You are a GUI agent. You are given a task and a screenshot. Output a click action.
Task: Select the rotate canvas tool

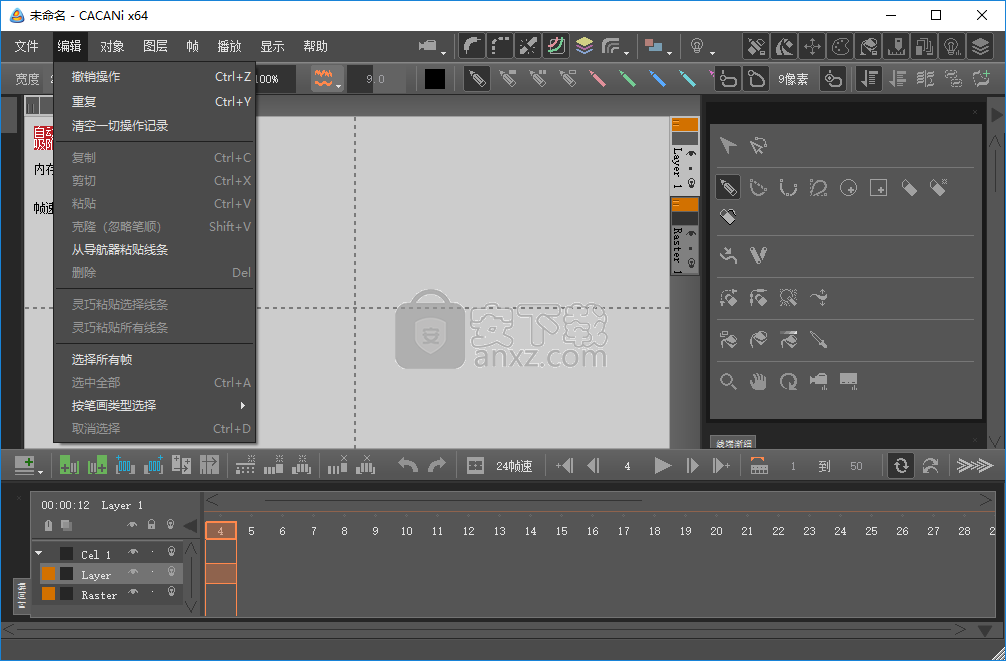(x=789, y=382)
